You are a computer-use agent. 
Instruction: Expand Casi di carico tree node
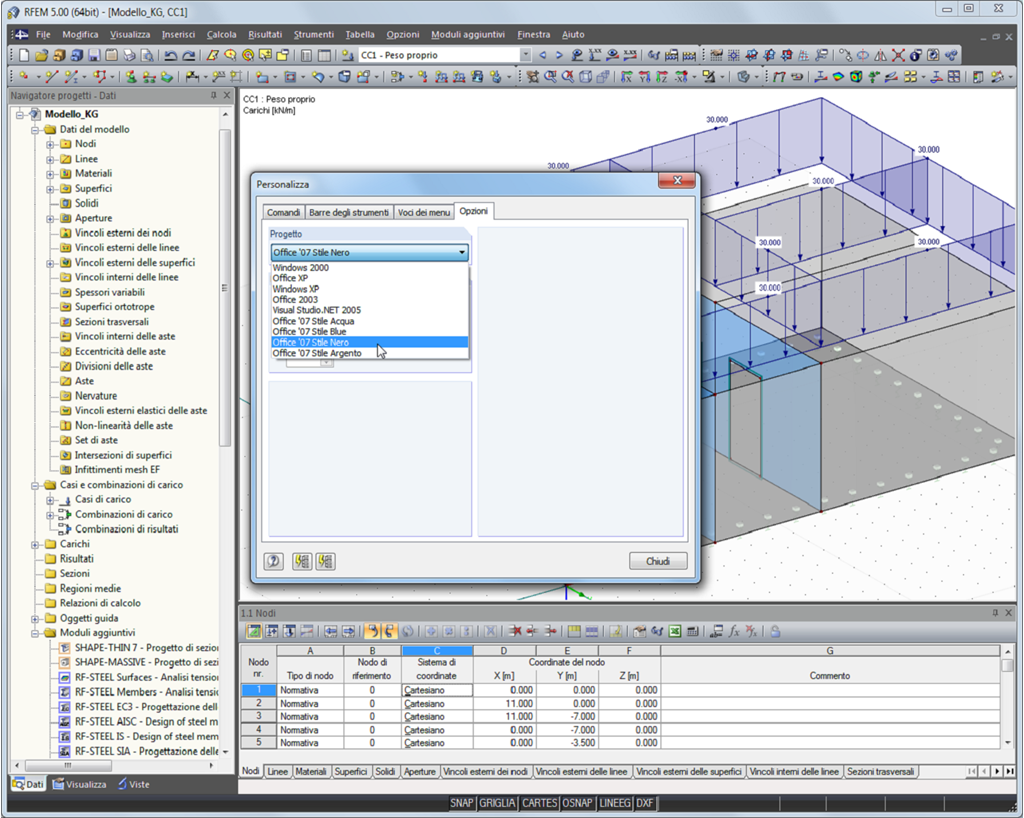click(50, 500)
